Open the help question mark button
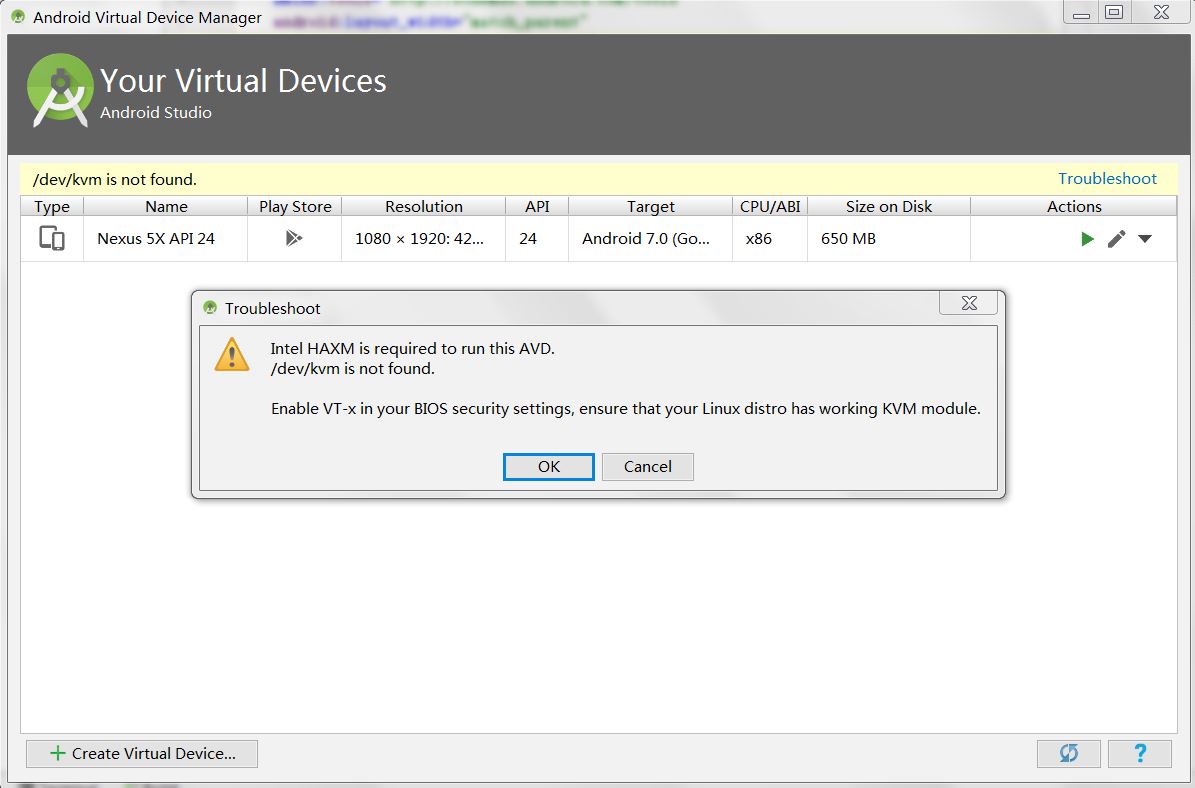The width and height of the screenshot is (1195, 788). coord(1139,754)
